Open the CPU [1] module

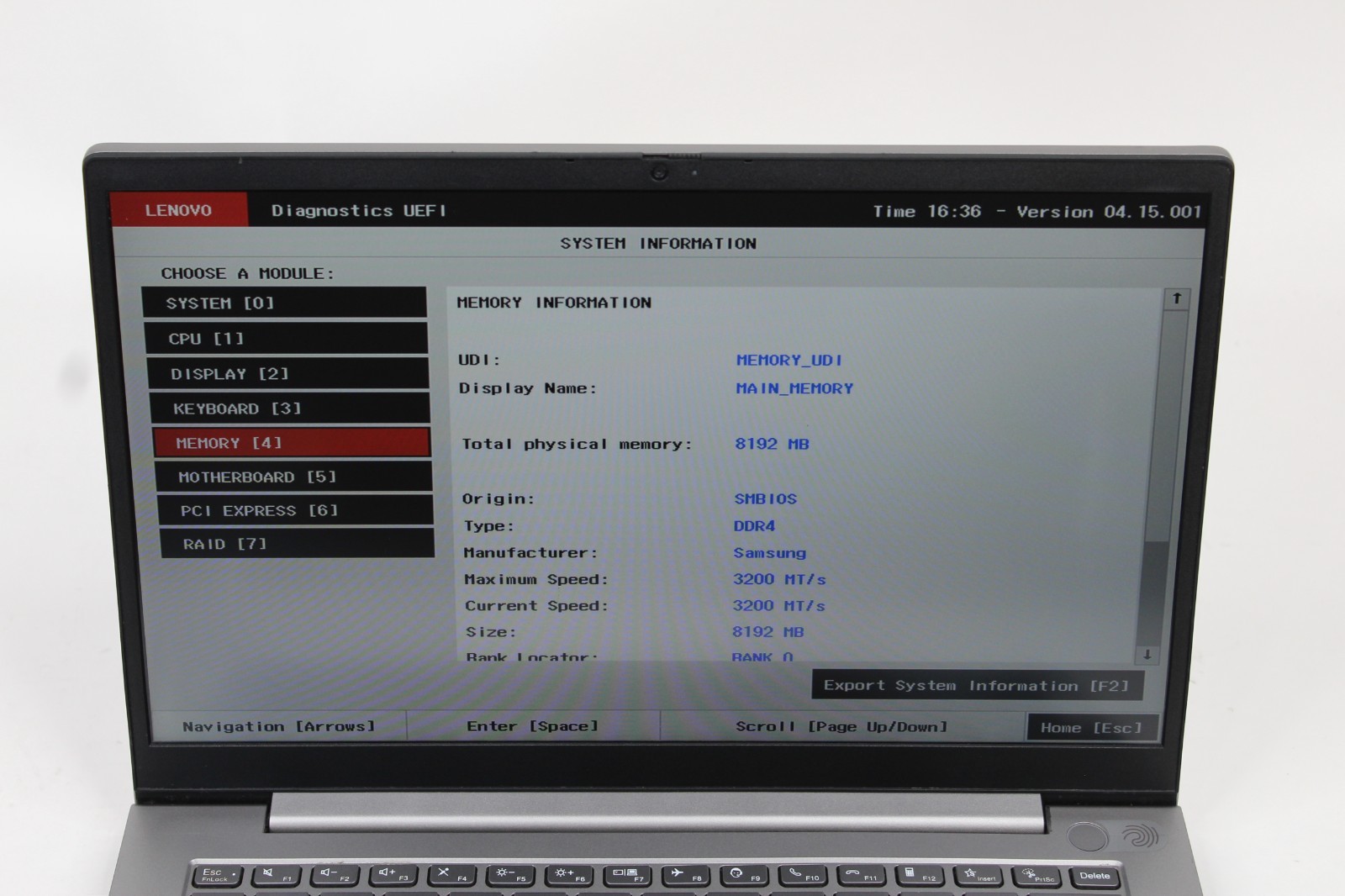pos(287,339)
